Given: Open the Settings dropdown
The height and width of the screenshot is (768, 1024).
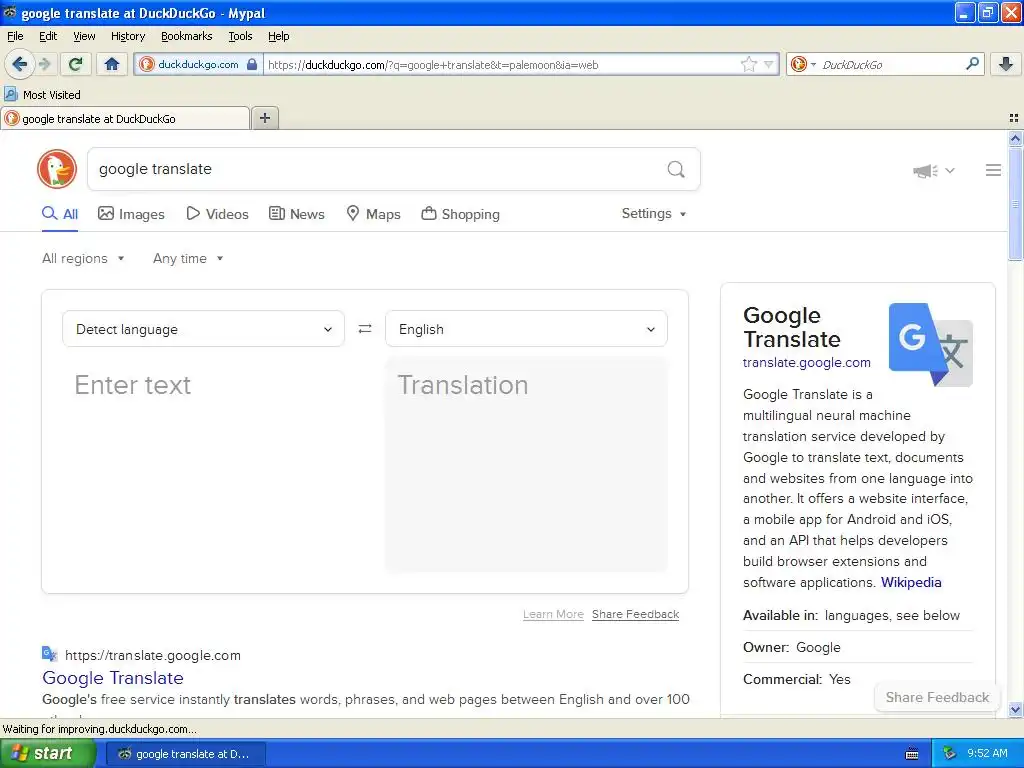Looking at the screenshot, I should point(654,214).
